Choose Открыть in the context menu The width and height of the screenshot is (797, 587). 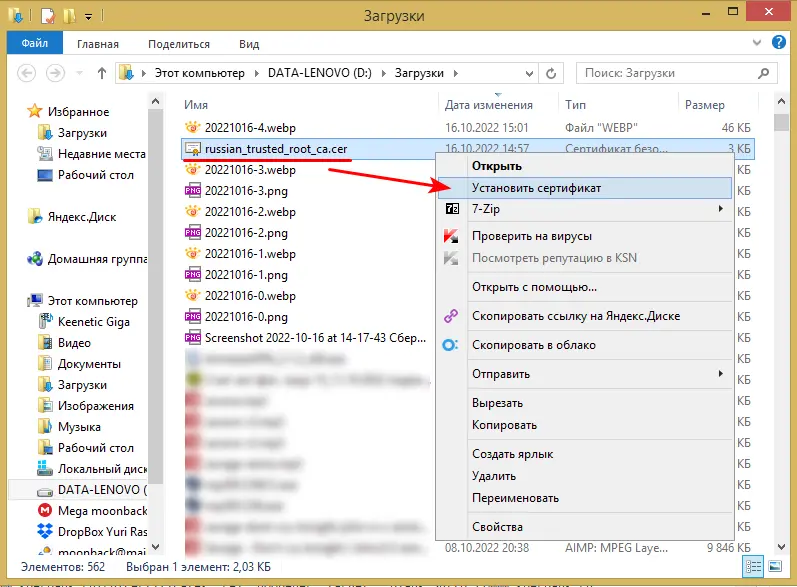click(x=585, y=166)
